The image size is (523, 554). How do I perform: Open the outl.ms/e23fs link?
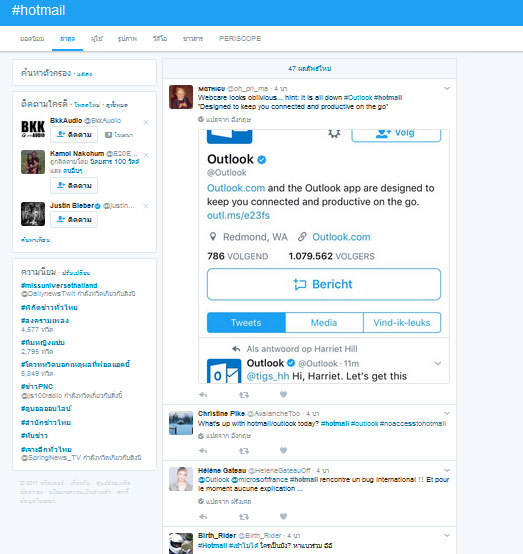coord(238,215)
